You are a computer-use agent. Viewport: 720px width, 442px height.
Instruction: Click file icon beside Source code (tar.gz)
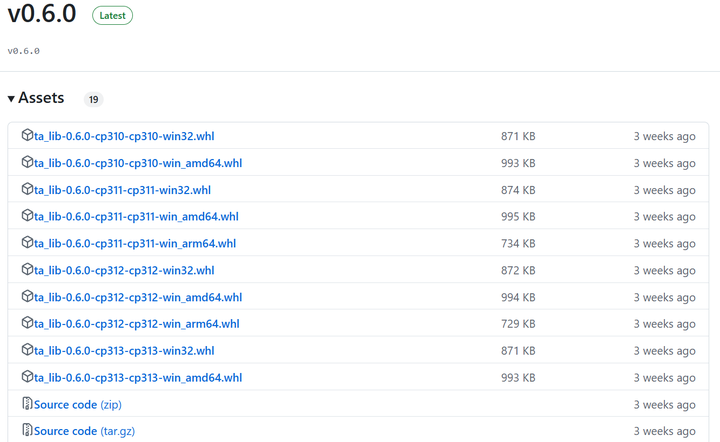[x=27, y=431]
